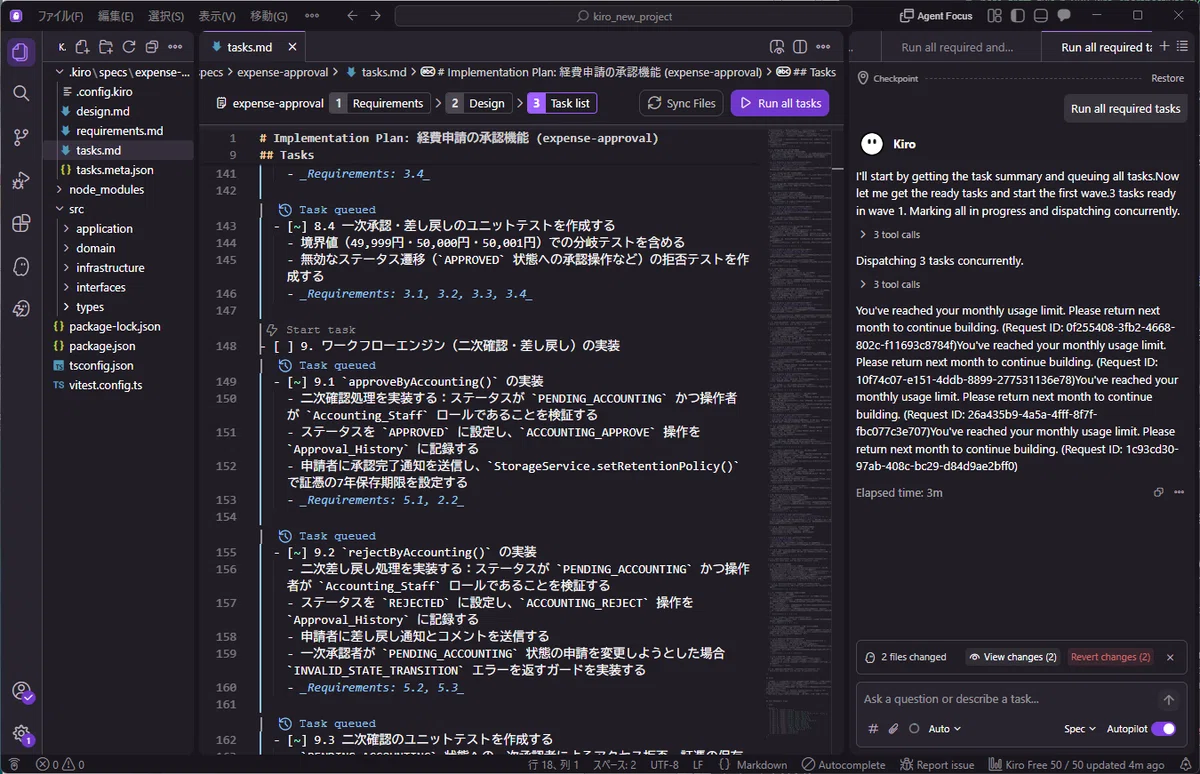Enable Agent Focus mode
The image size is (1200, 774).
tap(936, 15)
